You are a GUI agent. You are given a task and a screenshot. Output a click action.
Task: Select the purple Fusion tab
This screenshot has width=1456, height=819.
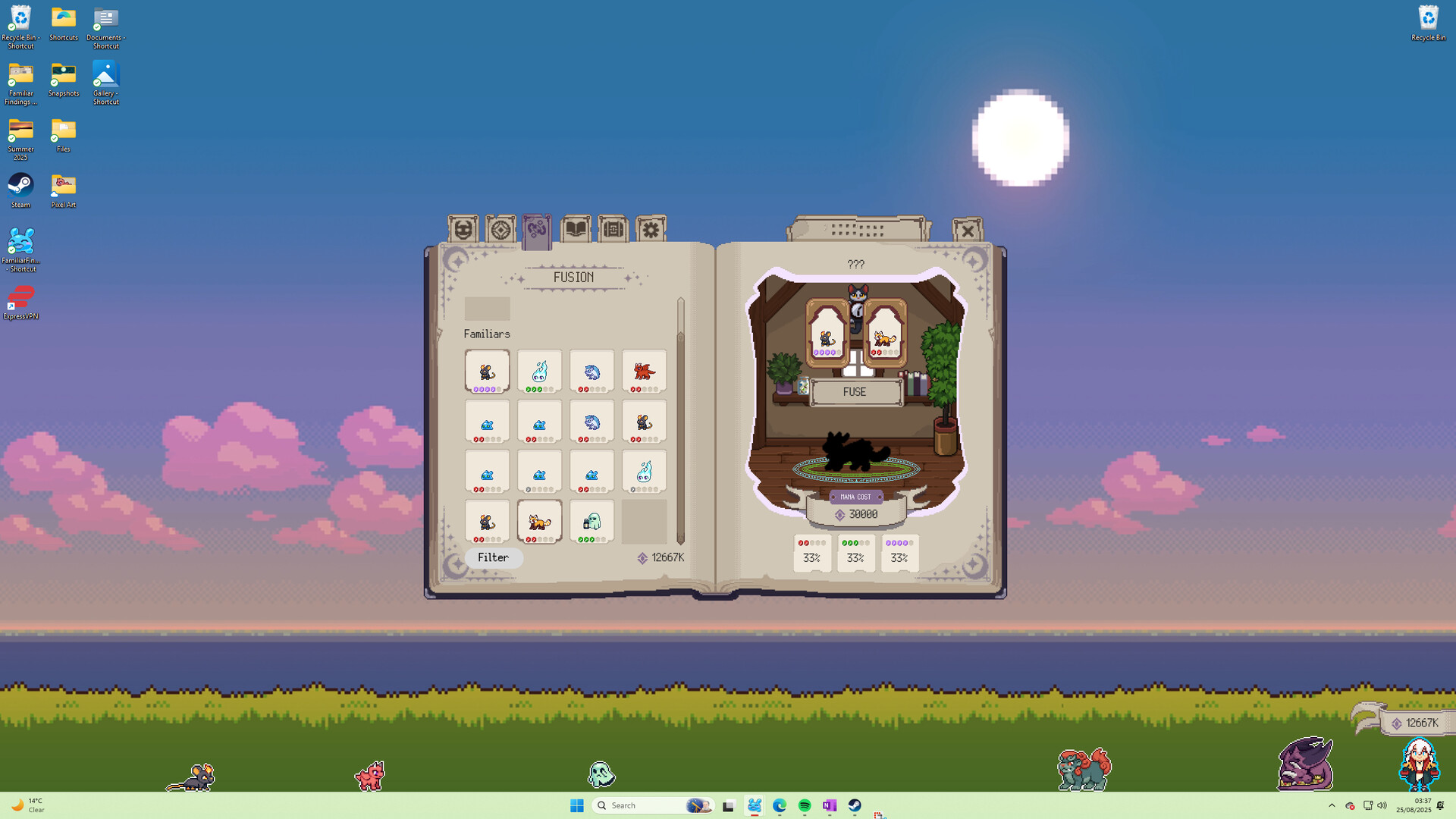(537, 231)
